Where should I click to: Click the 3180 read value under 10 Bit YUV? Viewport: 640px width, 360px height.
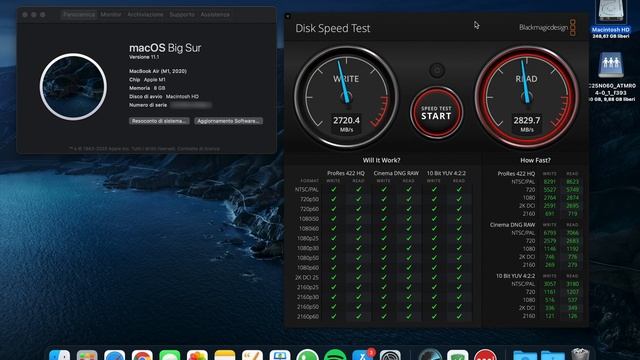(x=572, y=284)
